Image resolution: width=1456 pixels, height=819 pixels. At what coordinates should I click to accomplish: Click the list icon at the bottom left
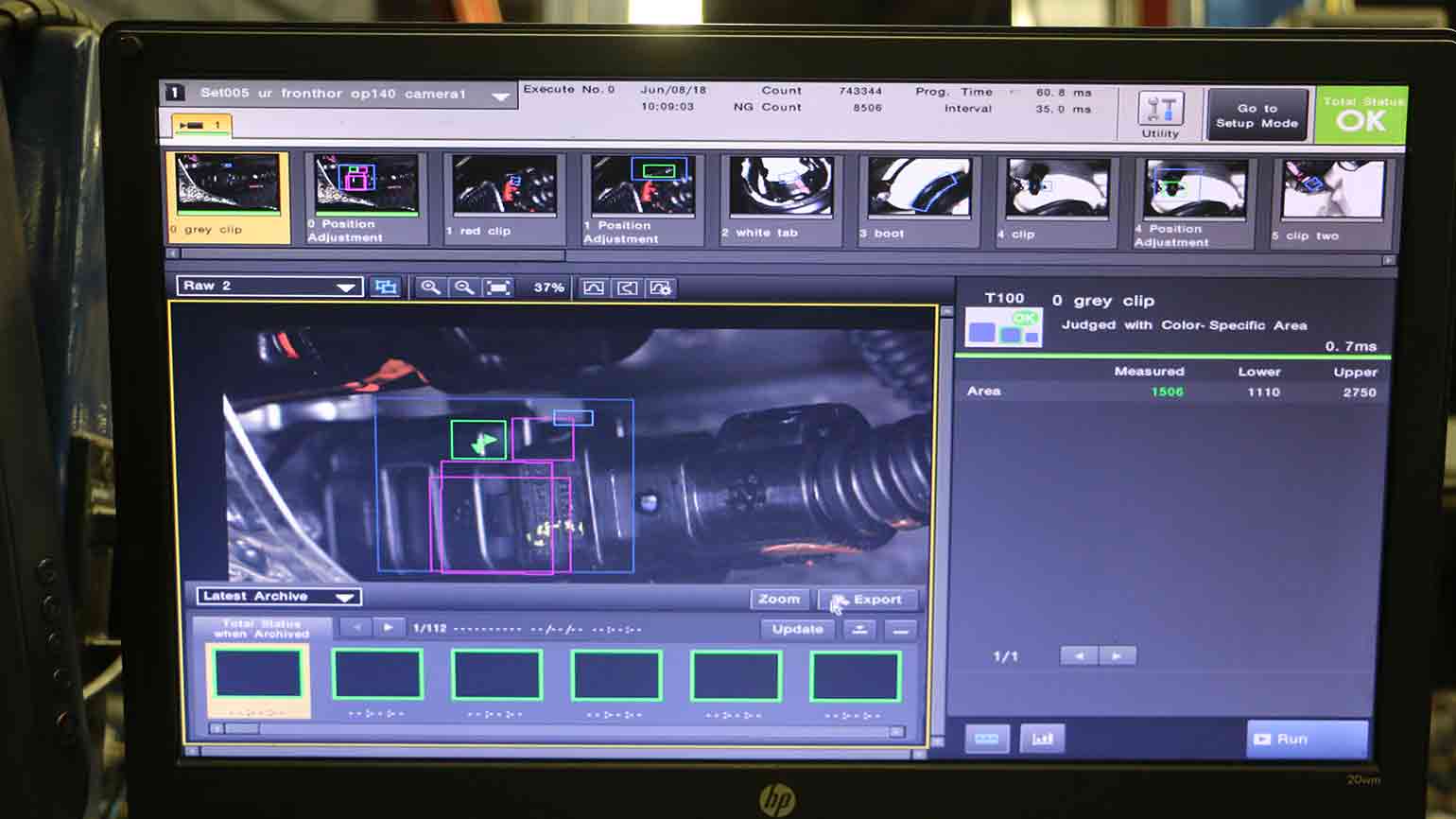(x=987, y=738)
